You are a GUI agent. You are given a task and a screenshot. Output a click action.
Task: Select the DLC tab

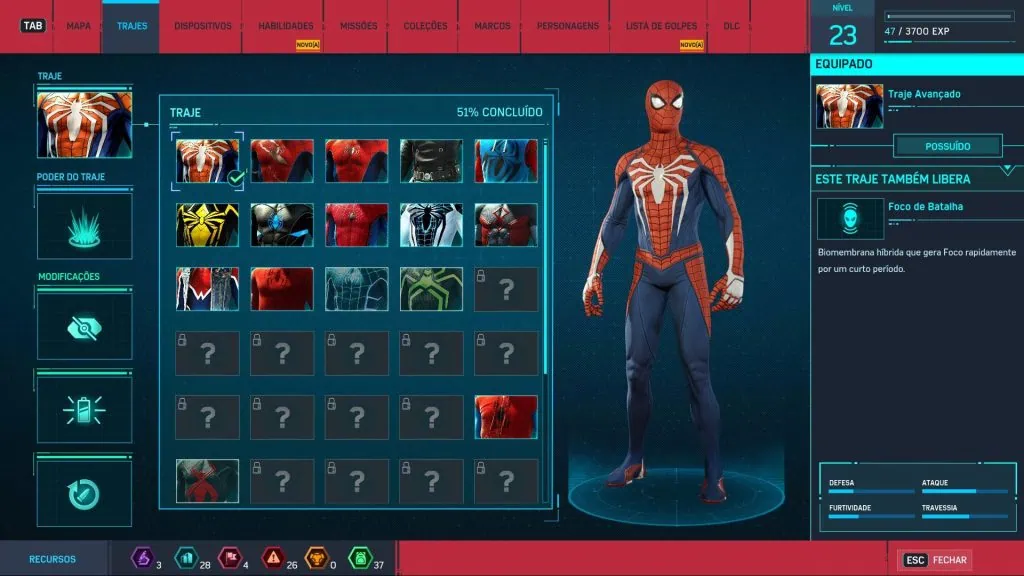731,26
